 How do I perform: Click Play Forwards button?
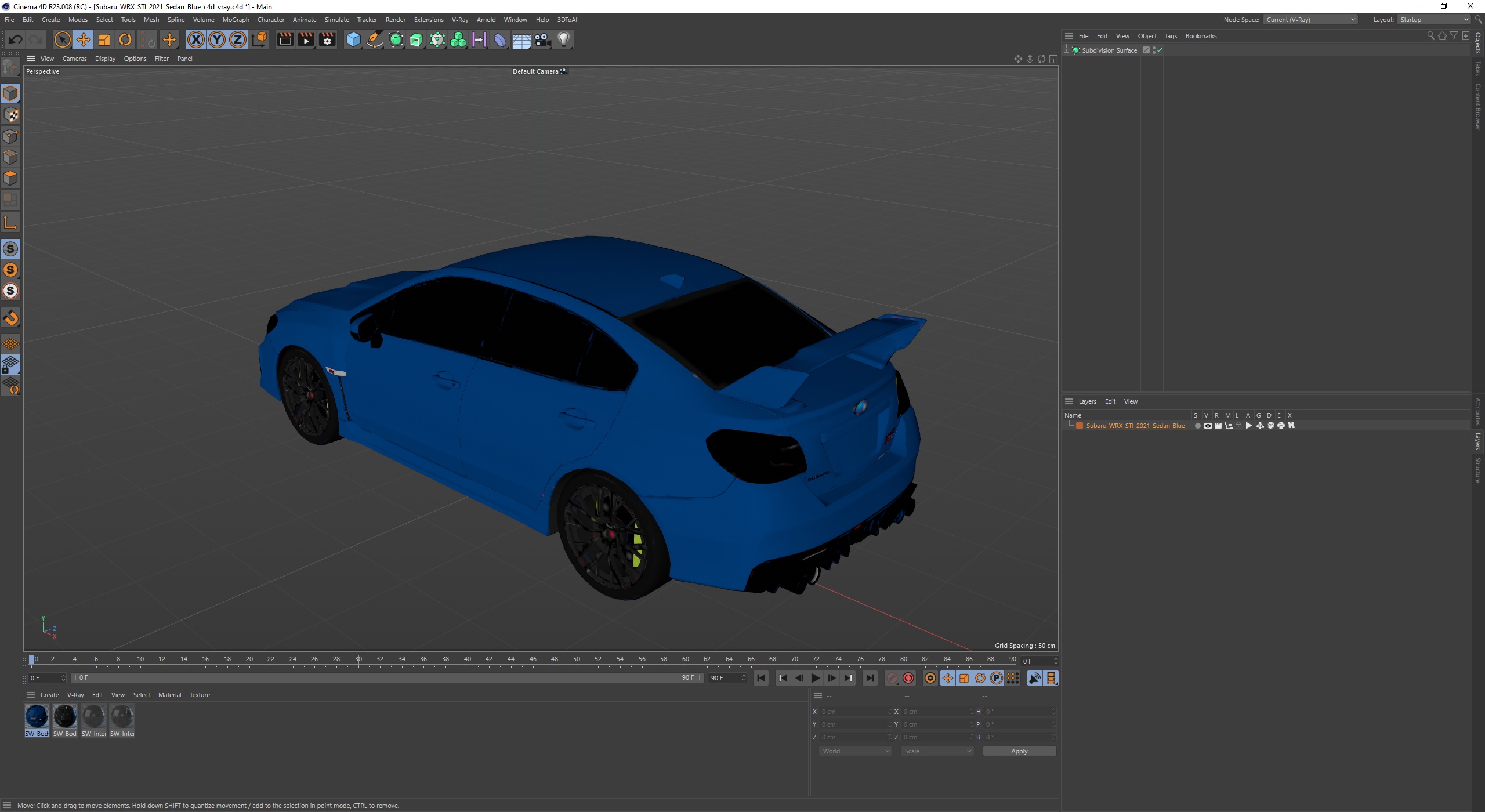click(816, 678)
